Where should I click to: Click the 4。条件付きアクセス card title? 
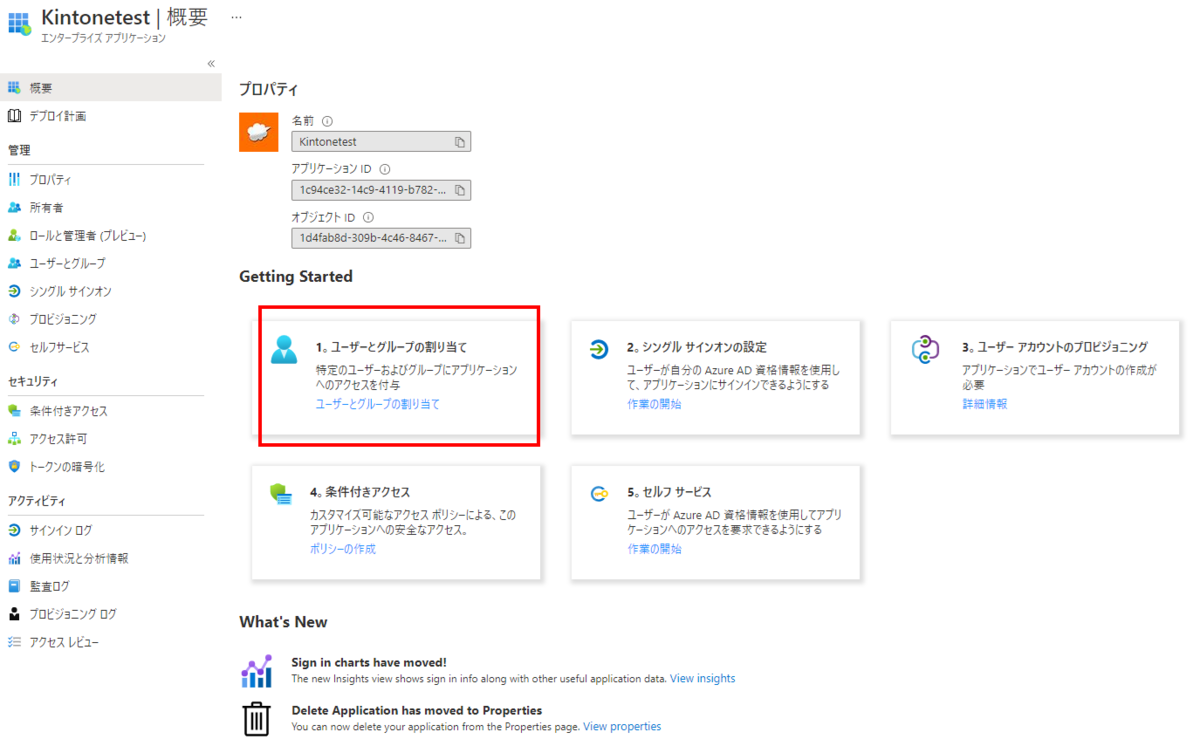coord(360,493)
